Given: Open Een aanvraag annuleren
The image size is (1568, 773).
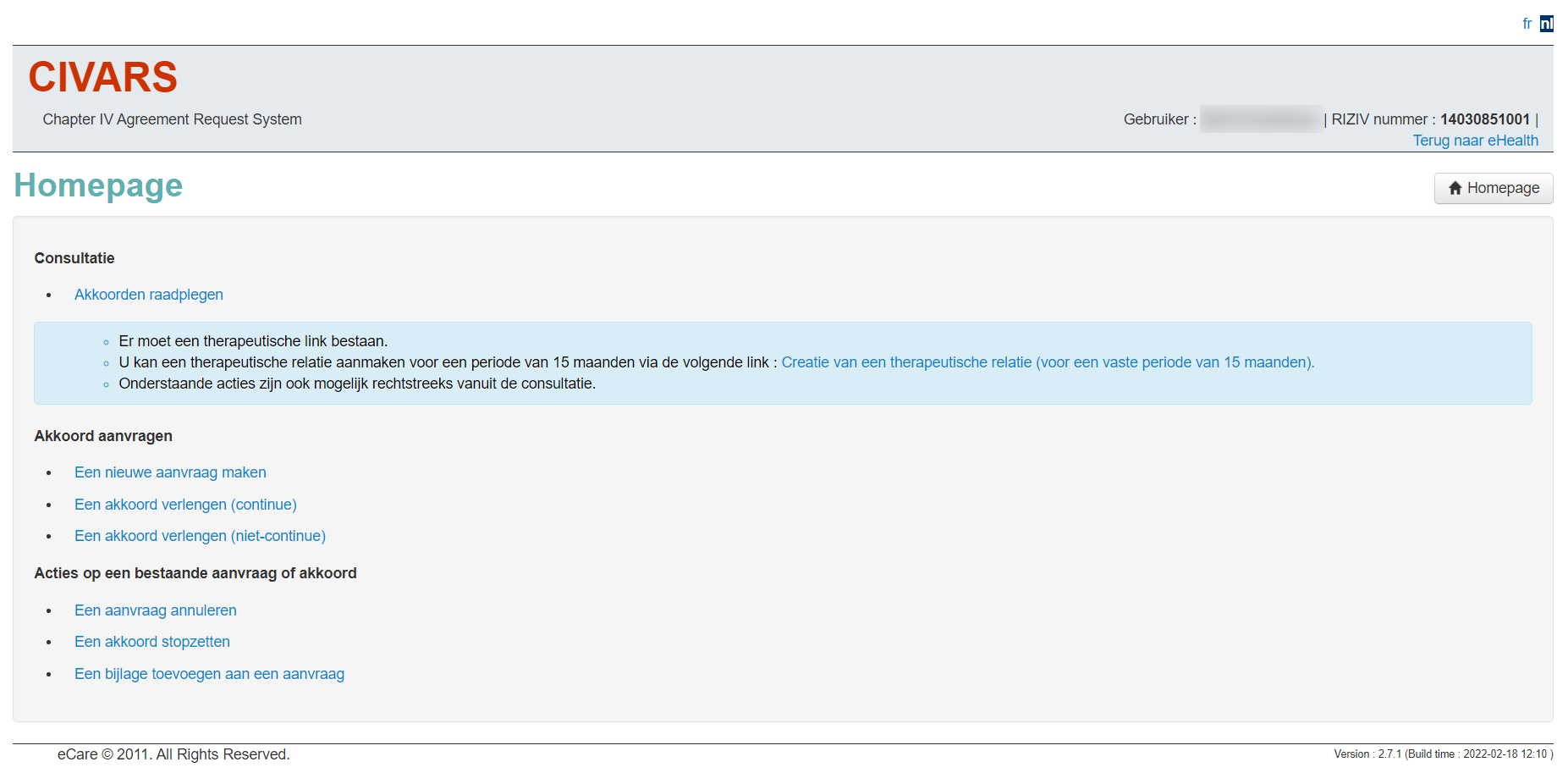Looking at the screenshot, I should (156, 610).
